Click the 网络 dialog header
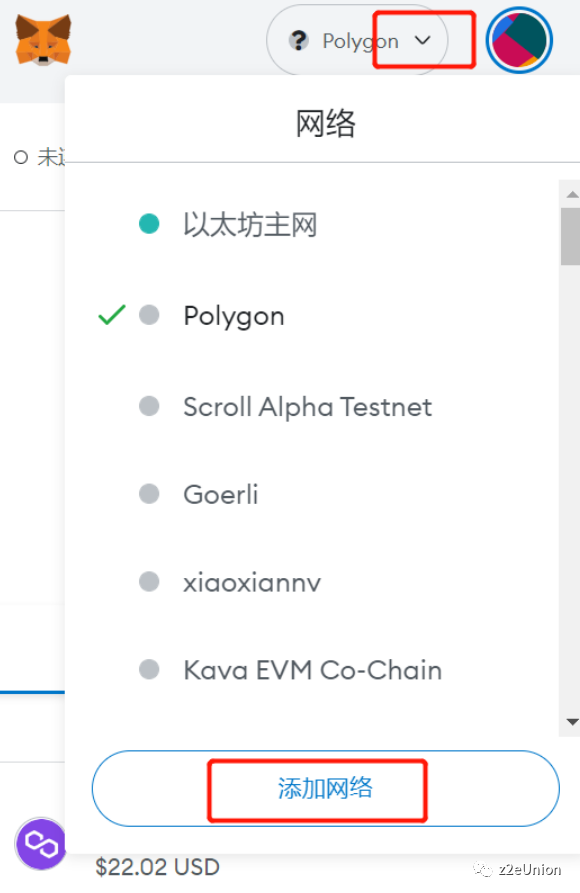The image size is (580, 893). [x=325, y=123]
